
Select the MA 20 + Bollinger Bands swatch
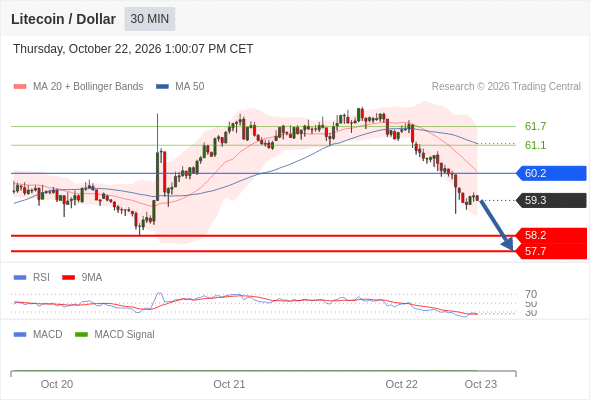(x=20, y=87)
